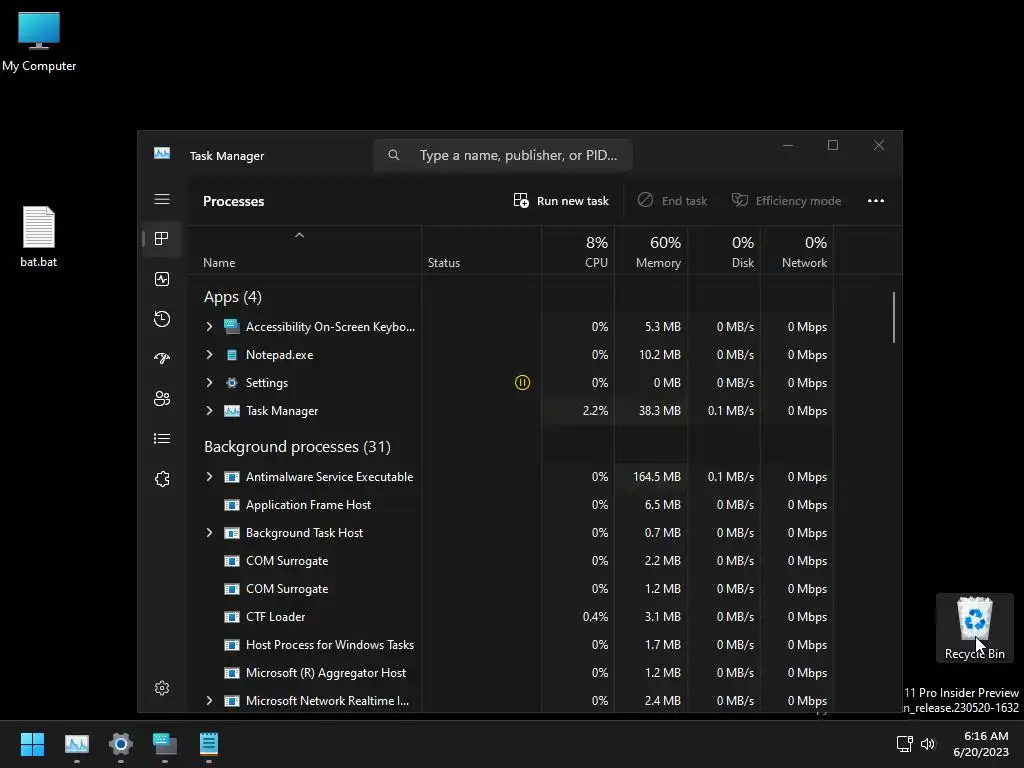
Task: Click Notepad icon in taskbar
Action: 209,744
